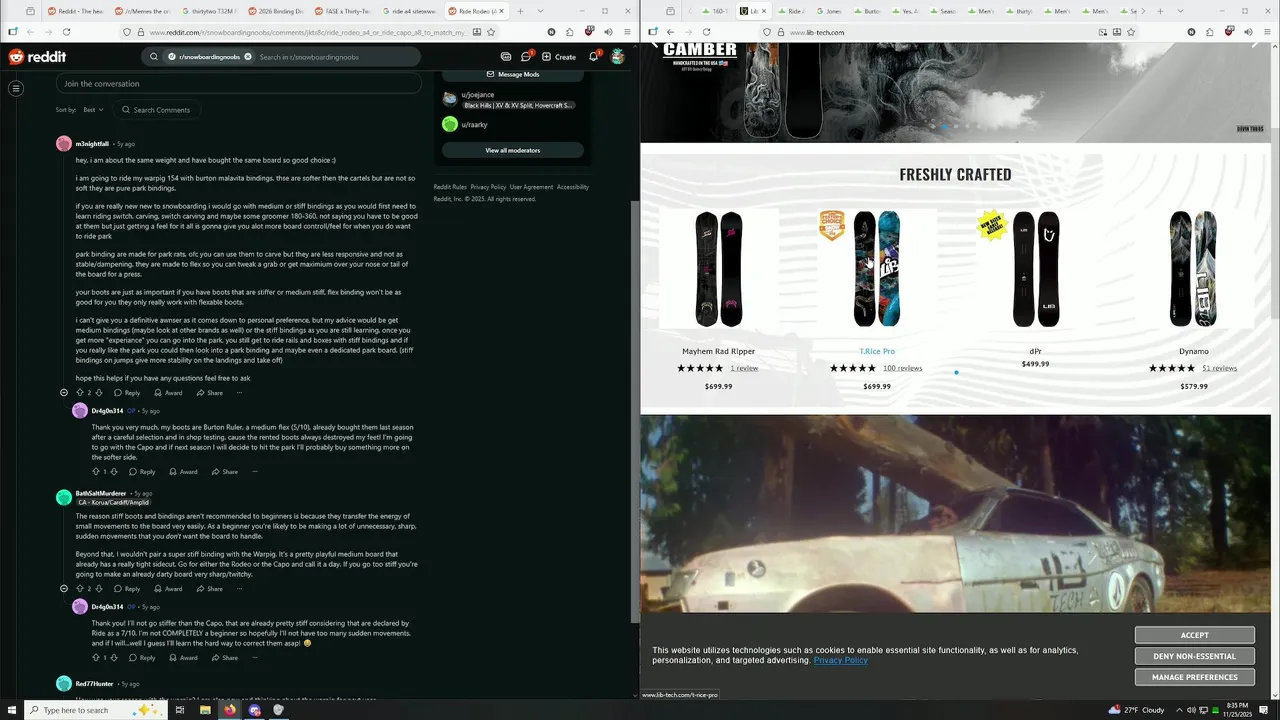Open new tab in the Lib Tech window

1159,11
